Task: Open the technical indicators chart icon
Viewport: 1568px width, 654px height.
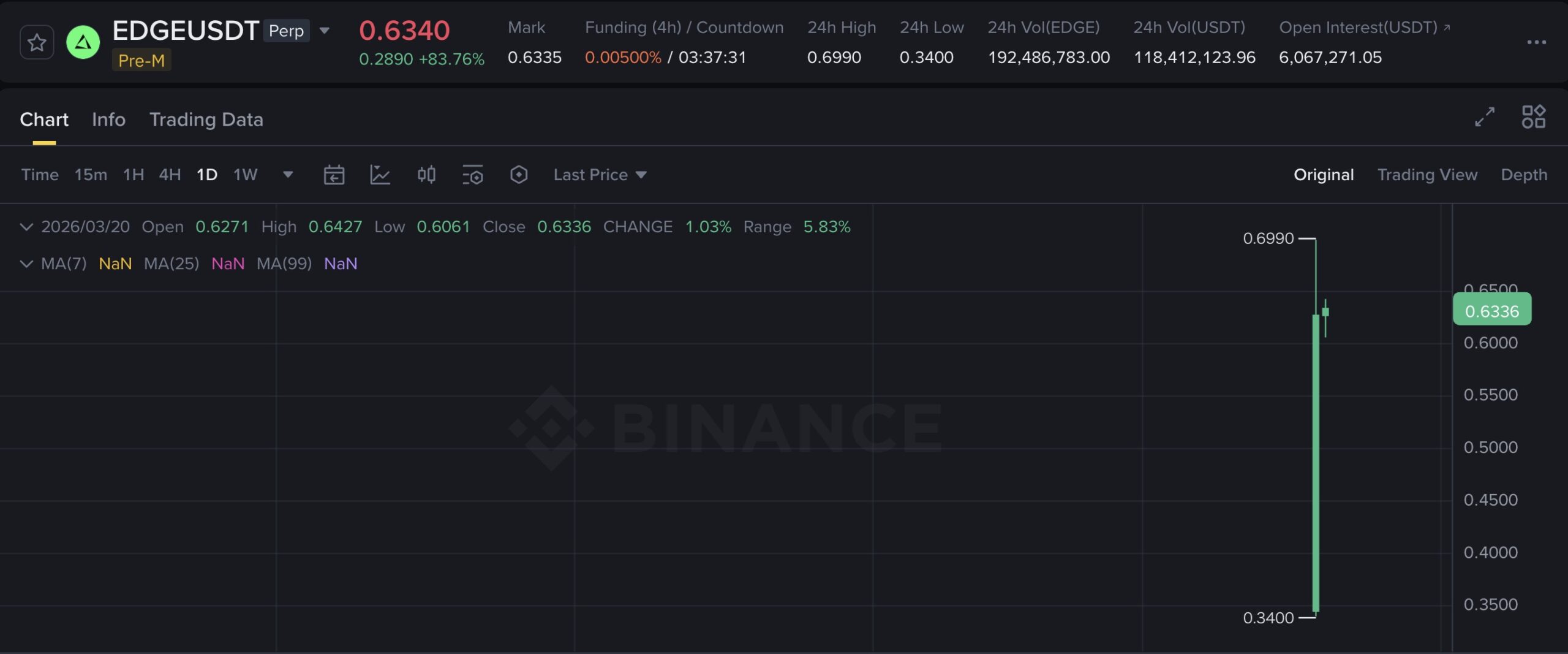Action: pyautogui.click(x=380, y=175)
